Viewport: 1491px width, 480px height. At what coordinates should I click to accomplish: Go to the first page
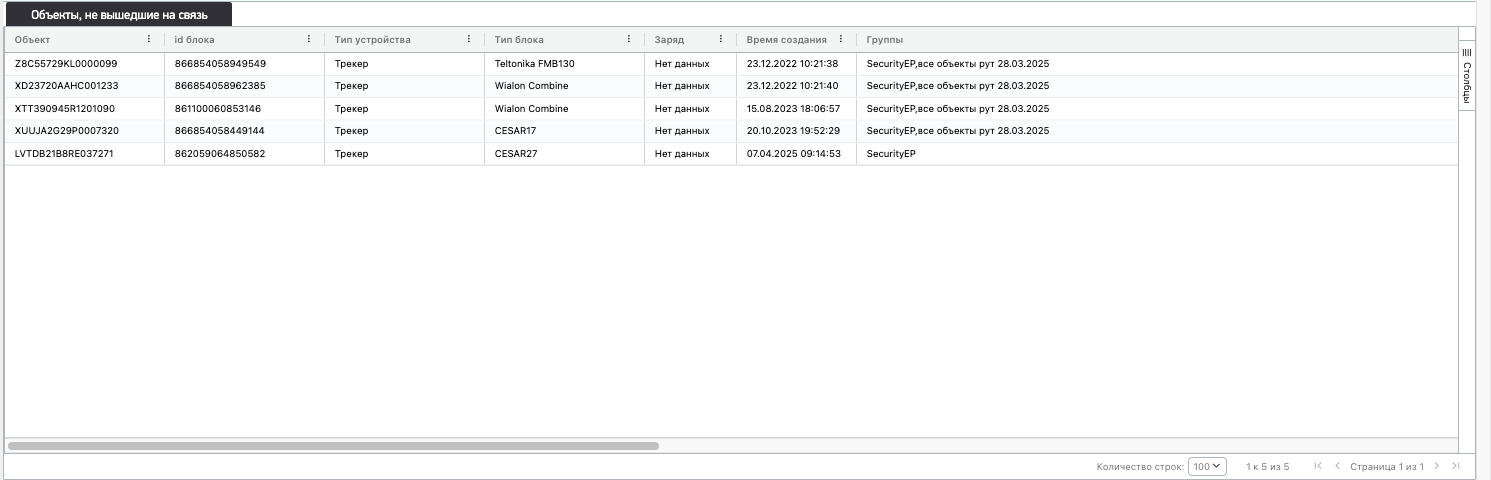click(1318, 466)
